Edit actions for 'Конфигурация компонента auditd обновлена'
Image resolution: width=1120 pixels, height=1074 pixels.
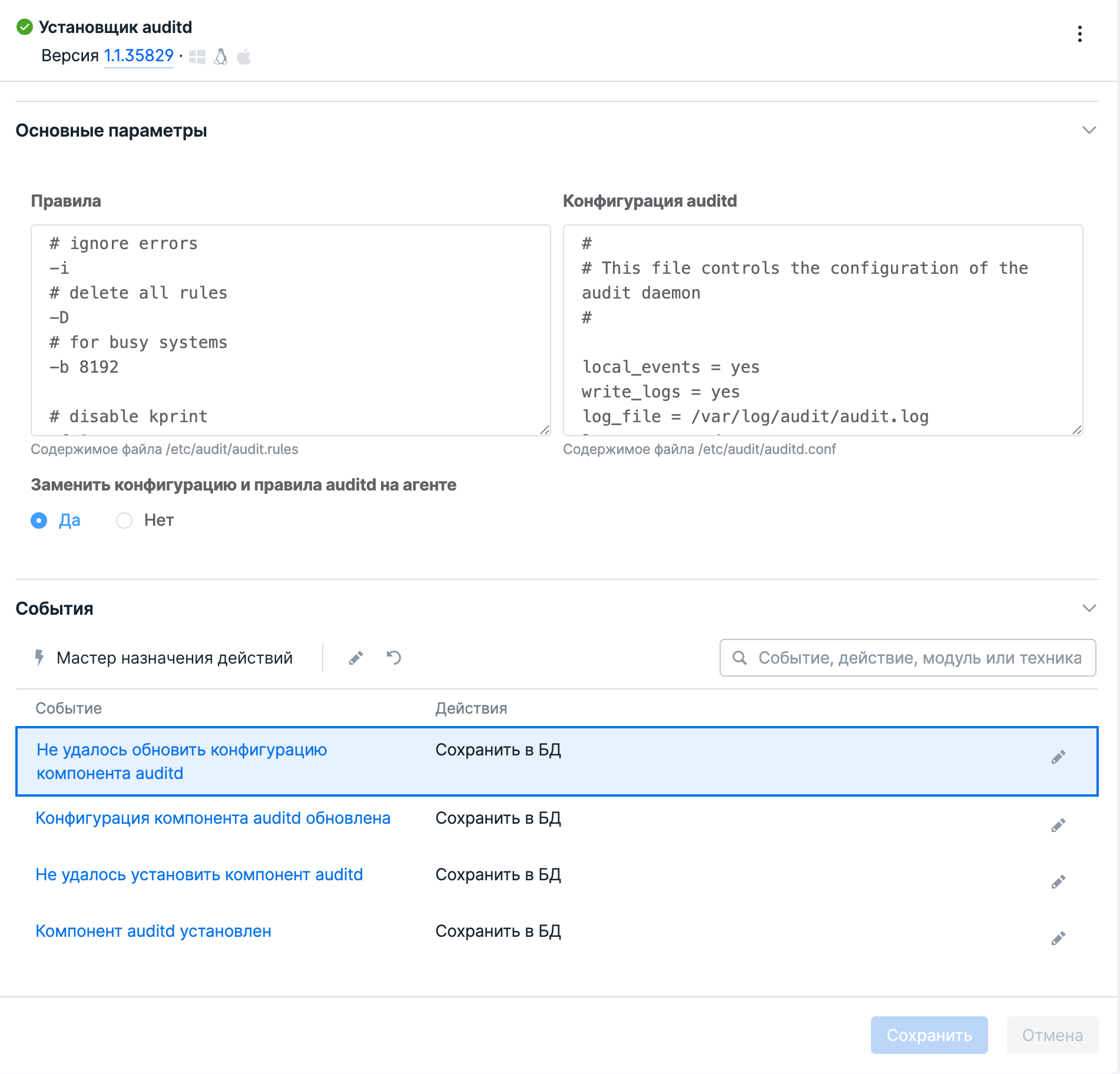[x=1058, y=826]
